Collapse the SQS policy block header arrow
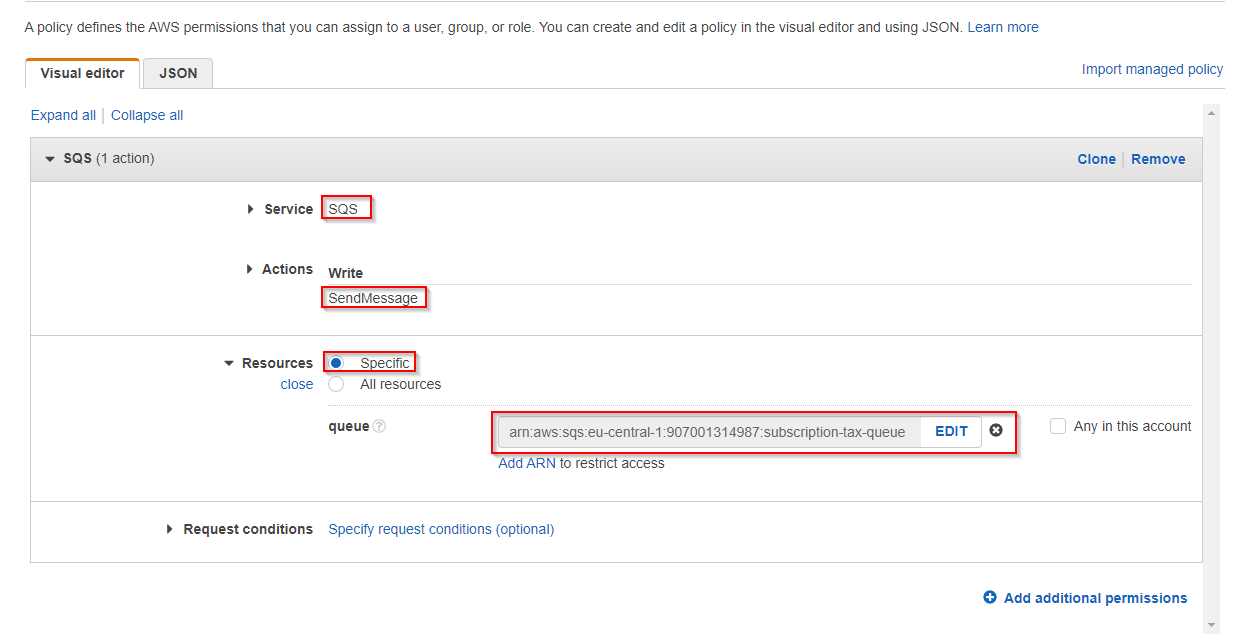Image resolution: width=1260 pixels, height=638 pixels. pos(50,159)
